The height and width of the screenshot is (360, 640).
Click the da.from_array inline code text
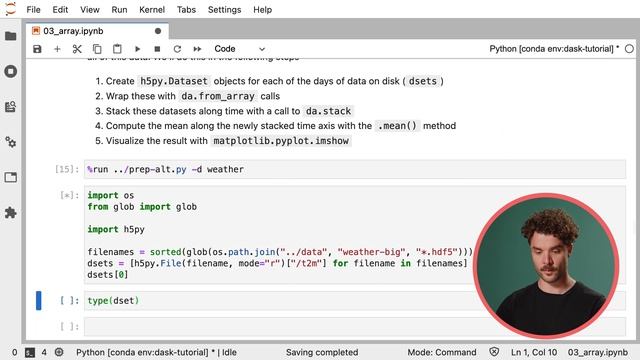218,96
